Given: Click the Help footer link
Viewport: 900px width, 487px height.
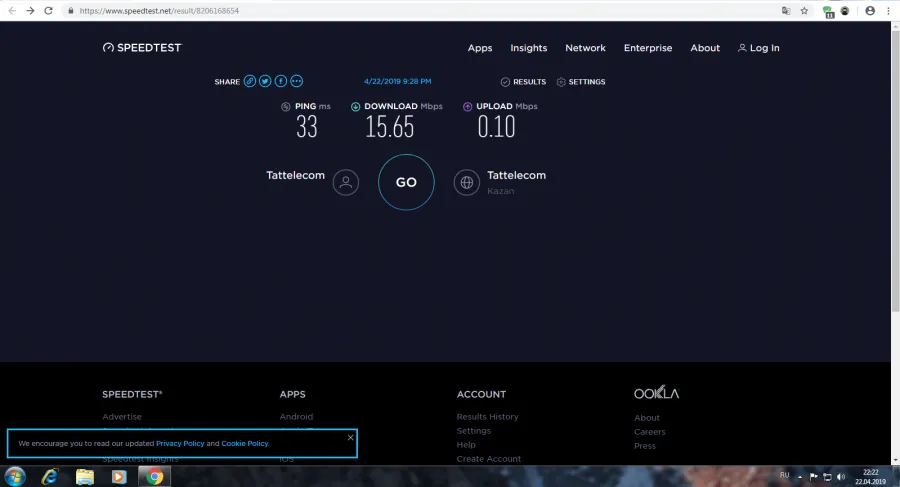Looking at the screenshot, I should tap(466, 445).
